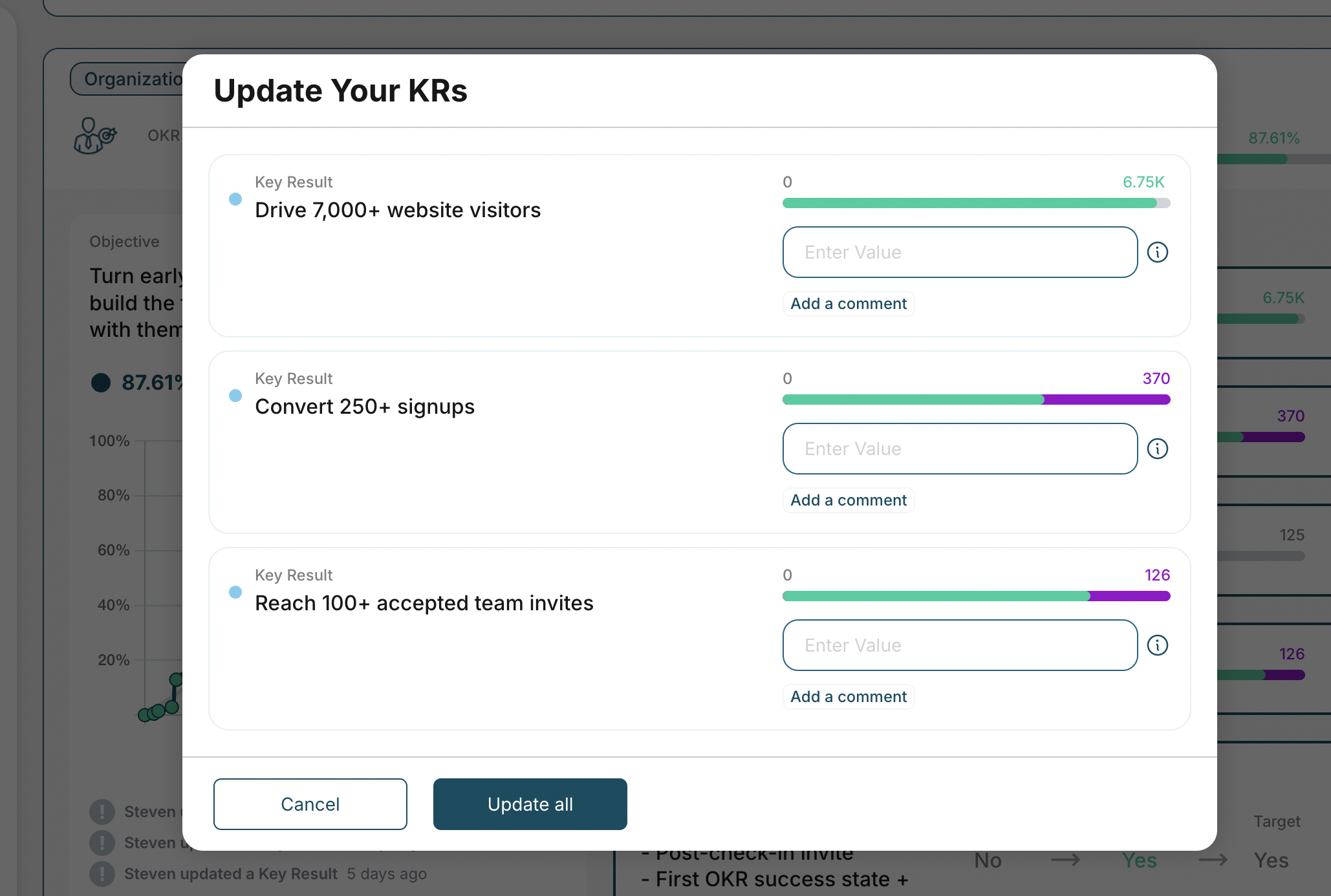Viewport: 1331px width, 896px height.
Task: Click alert icon beside Steven updated a Key Result
Action: 102,873
